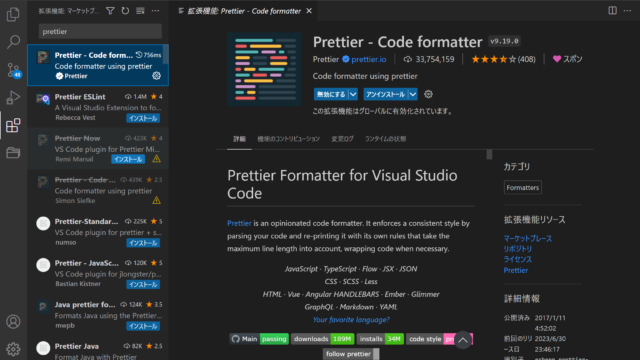The width and height of the screenshot is (640, 360).
Task: Click the follow prettier badge
Action: pos(351,354)
